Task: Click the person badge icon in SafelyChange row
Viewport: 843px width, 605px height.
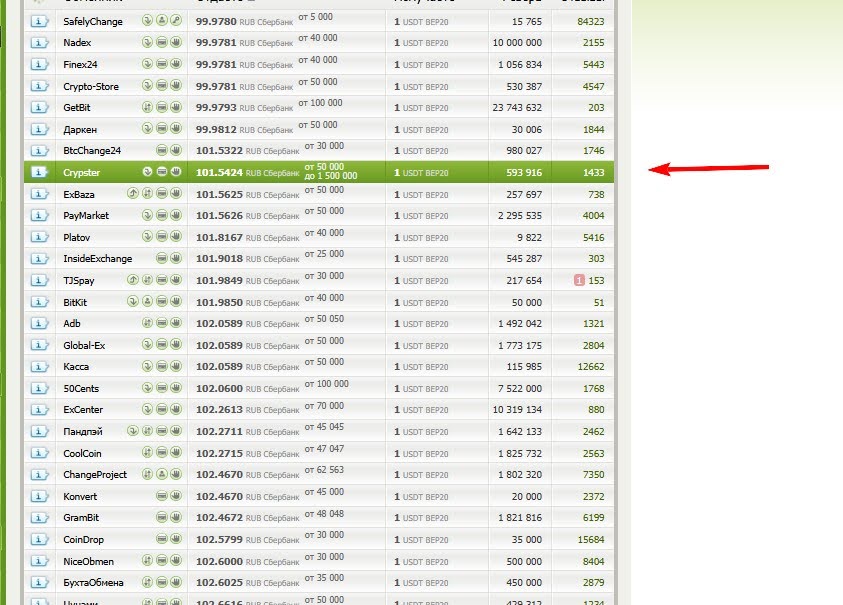Action: [x=162, y=20]
